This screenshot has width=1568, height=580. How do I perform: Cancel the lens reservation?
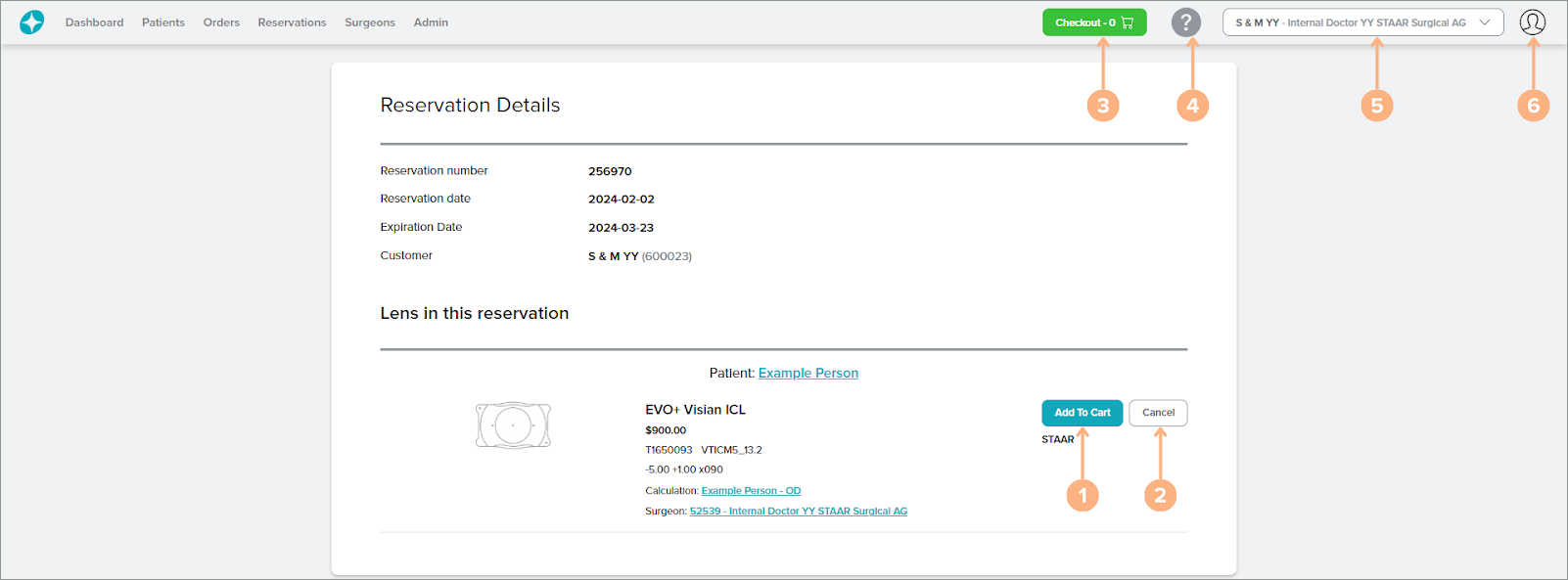tap(1158, 413)
